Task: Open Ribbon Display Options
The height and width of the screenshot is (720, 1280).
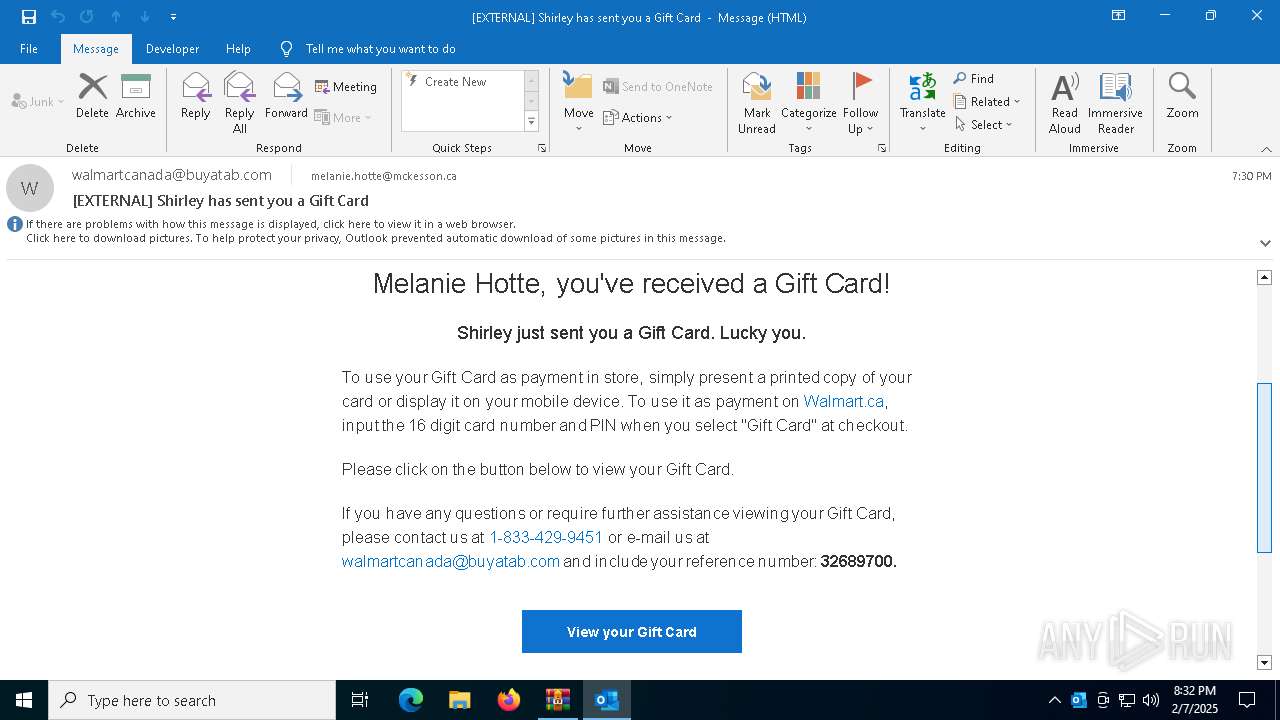Action: (x=1119, y=16)
